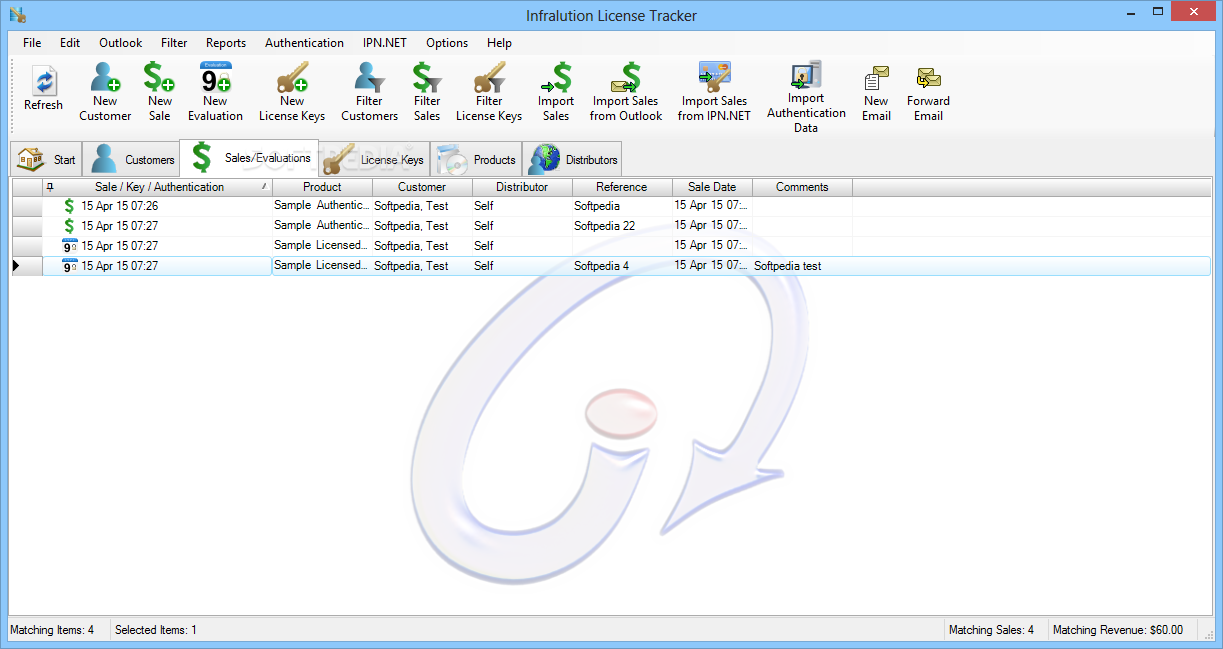
Task: Click 'Selected Items: 1' status entry
Action: click(156, 630)
